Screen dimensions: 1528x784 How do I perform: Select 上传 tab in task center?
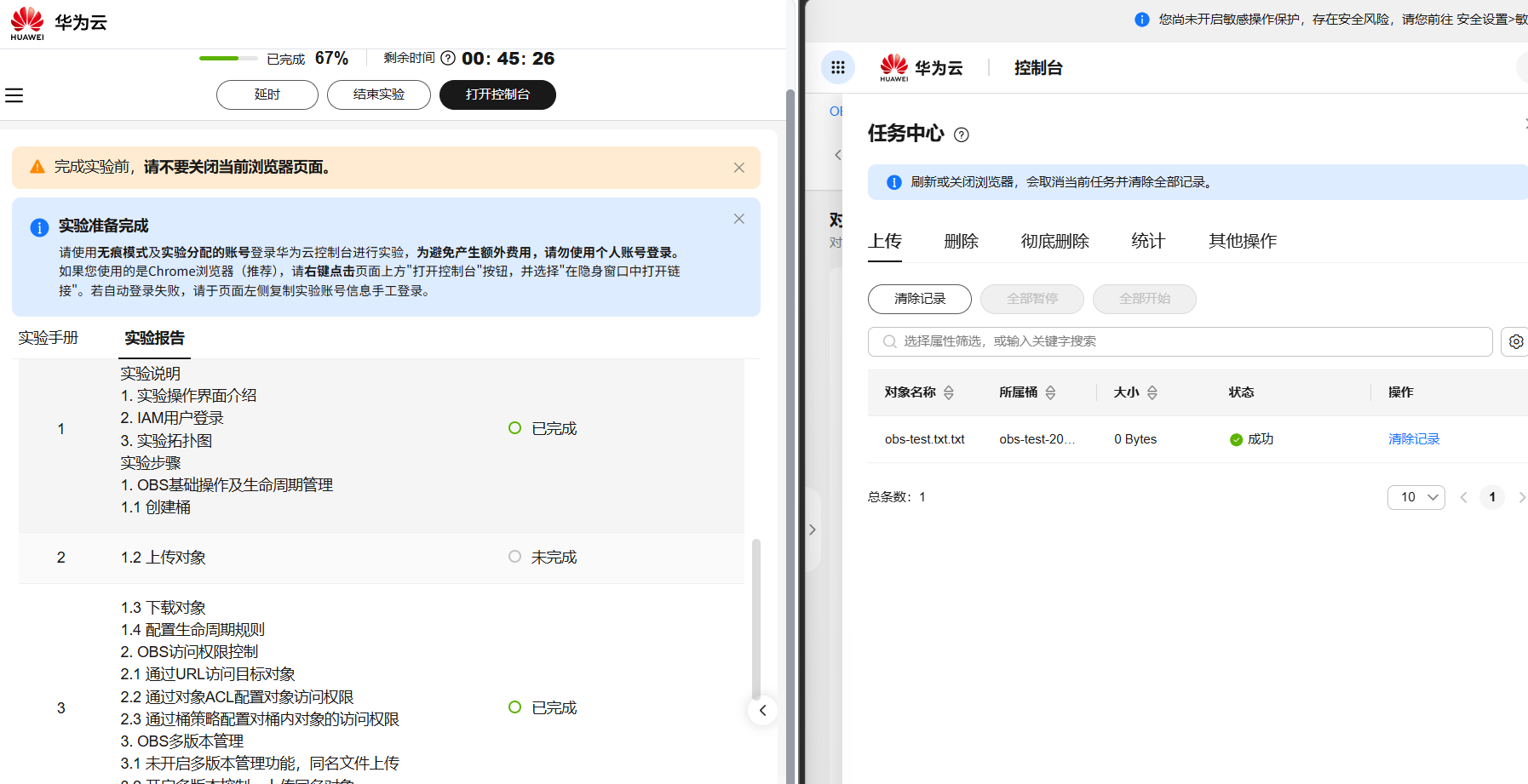click(x=885, y=241)
